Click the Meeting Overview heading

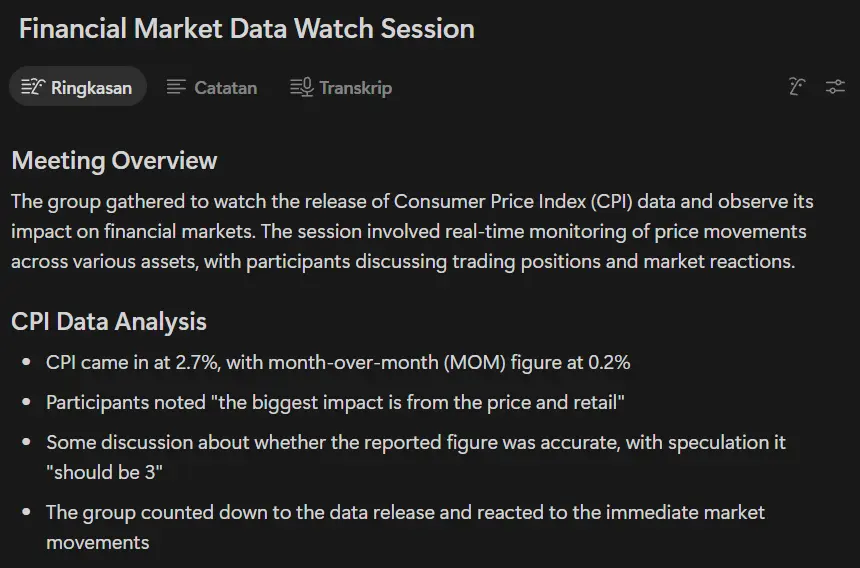(114, 161)
